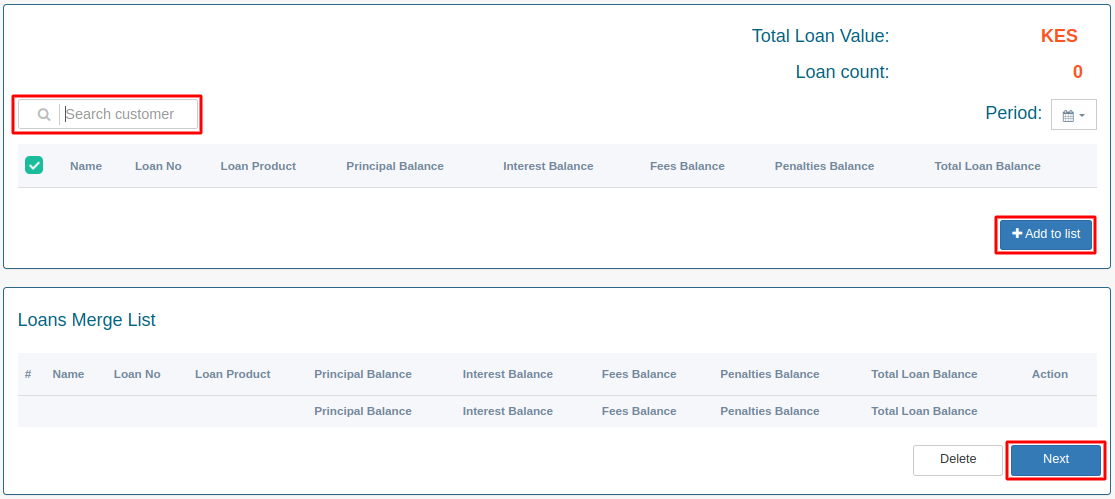Sort top table by Principal Balance
Image resolution: width=1115 pixels, height=499 pixels.
click(x=395, y=166)
